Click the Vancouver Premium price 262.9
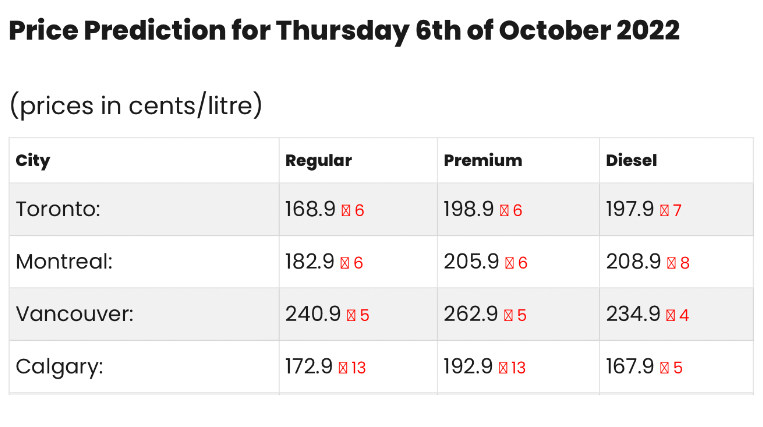 click(471, 314)
